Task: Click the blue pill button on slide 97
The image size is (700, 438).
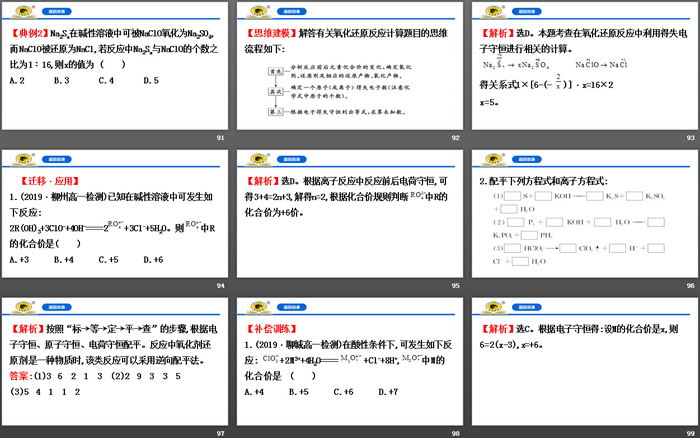Action: coord(57,307)
